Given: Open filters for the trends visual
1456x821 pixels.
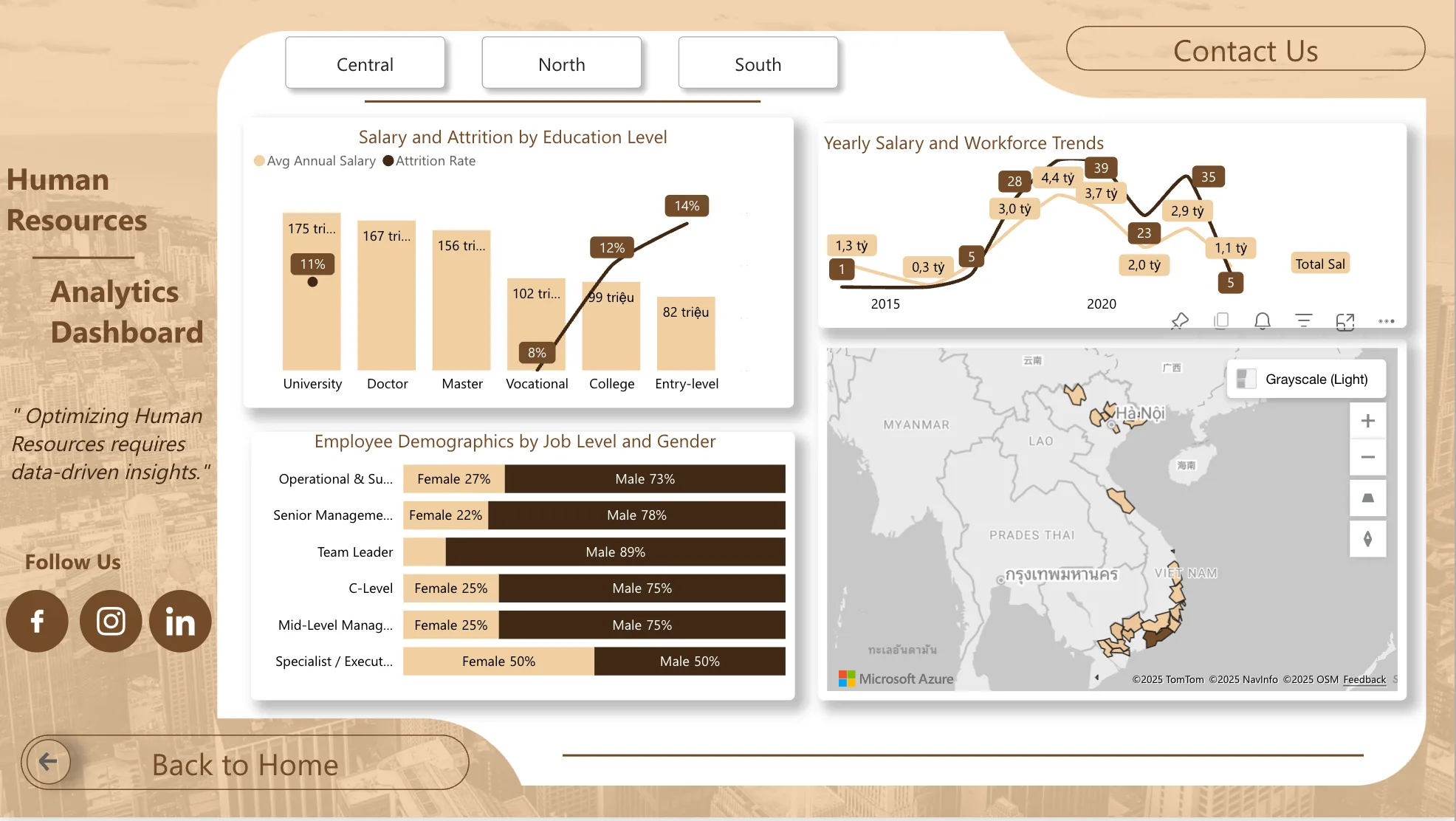Looking at the screenshot, I should tap(1303, 320).
